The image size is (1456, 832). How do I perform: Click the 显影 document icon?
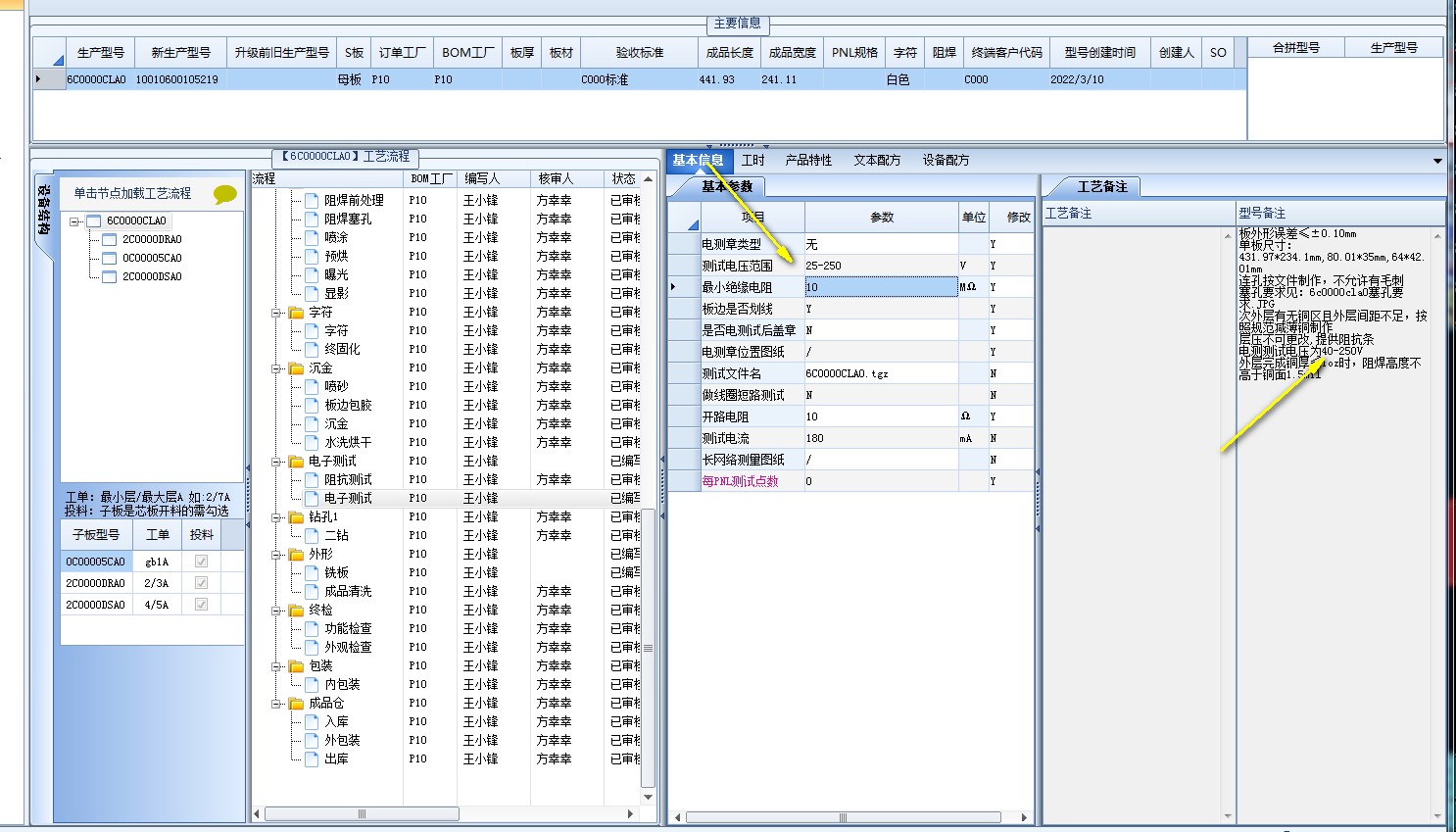pyautogui.click(x=312, y=293)
